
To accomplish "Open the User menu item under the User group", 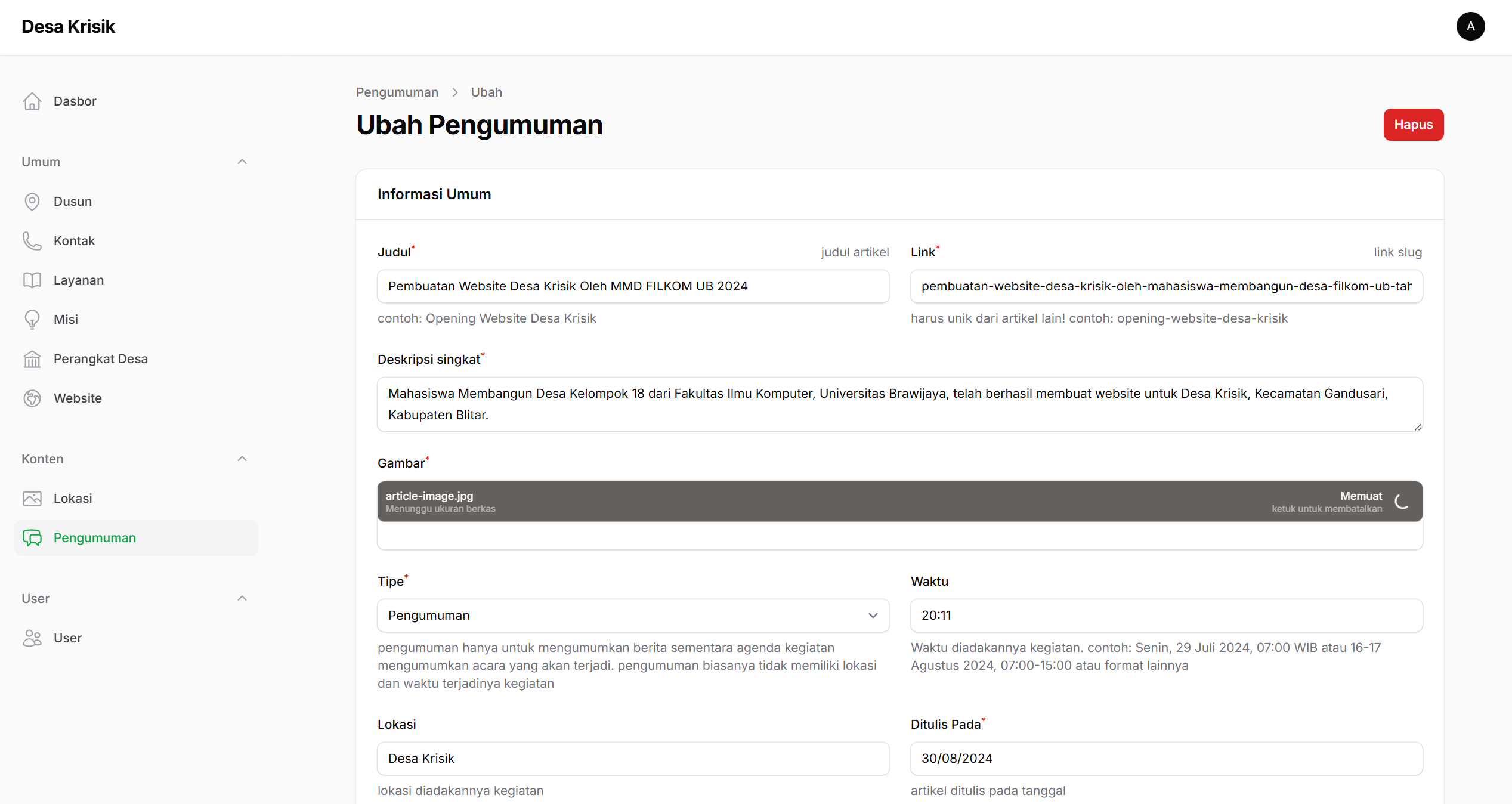I will 136,638.
